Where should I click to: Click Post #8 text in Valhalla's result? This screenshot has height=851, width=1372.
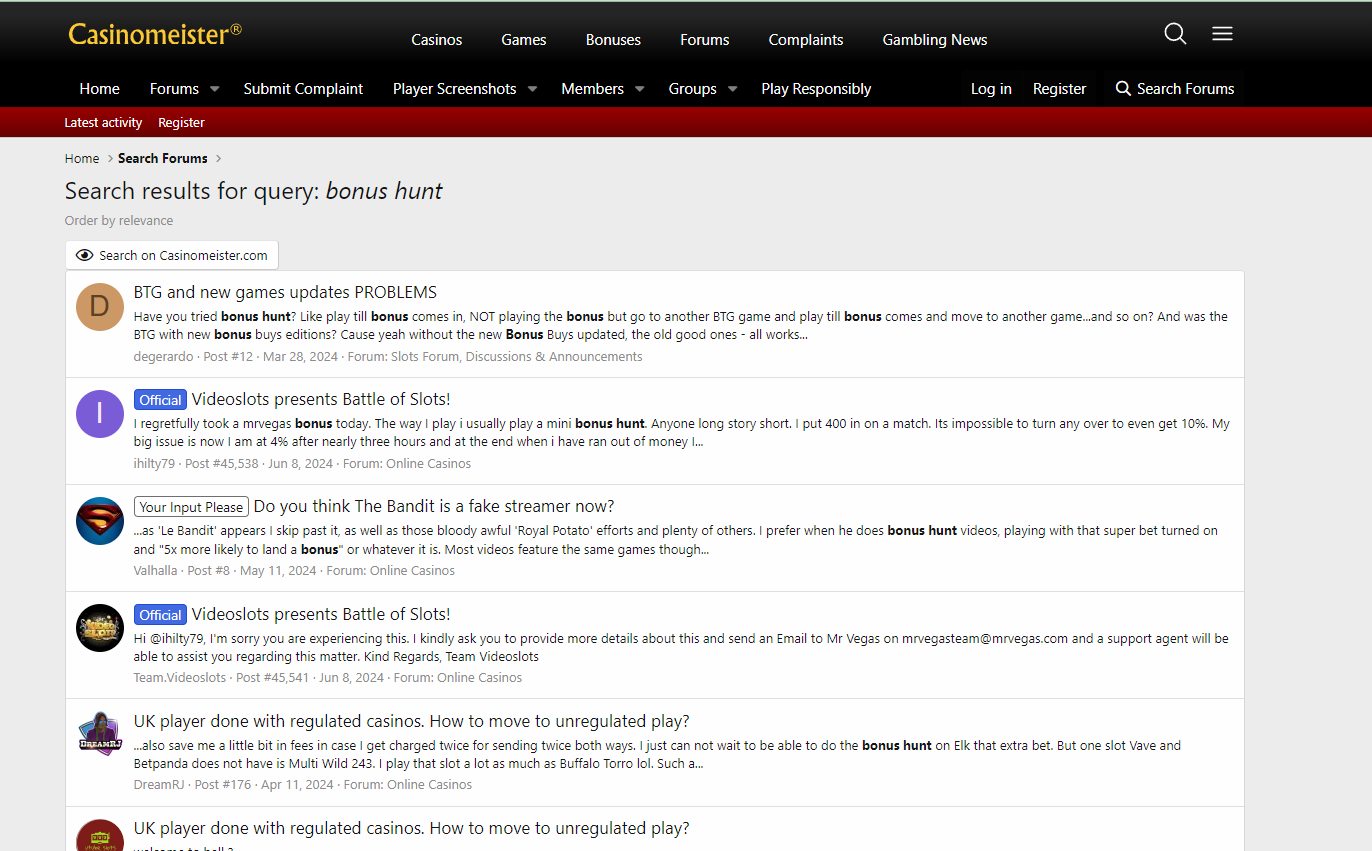click(x=208, y=570)
